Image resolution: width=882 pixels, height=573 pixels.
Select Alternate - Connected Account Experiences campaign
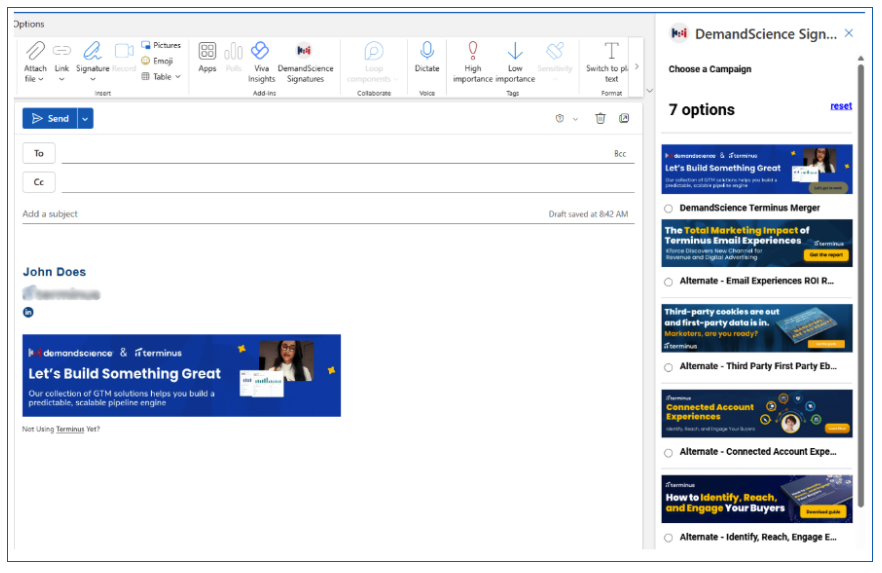point(668,453)
